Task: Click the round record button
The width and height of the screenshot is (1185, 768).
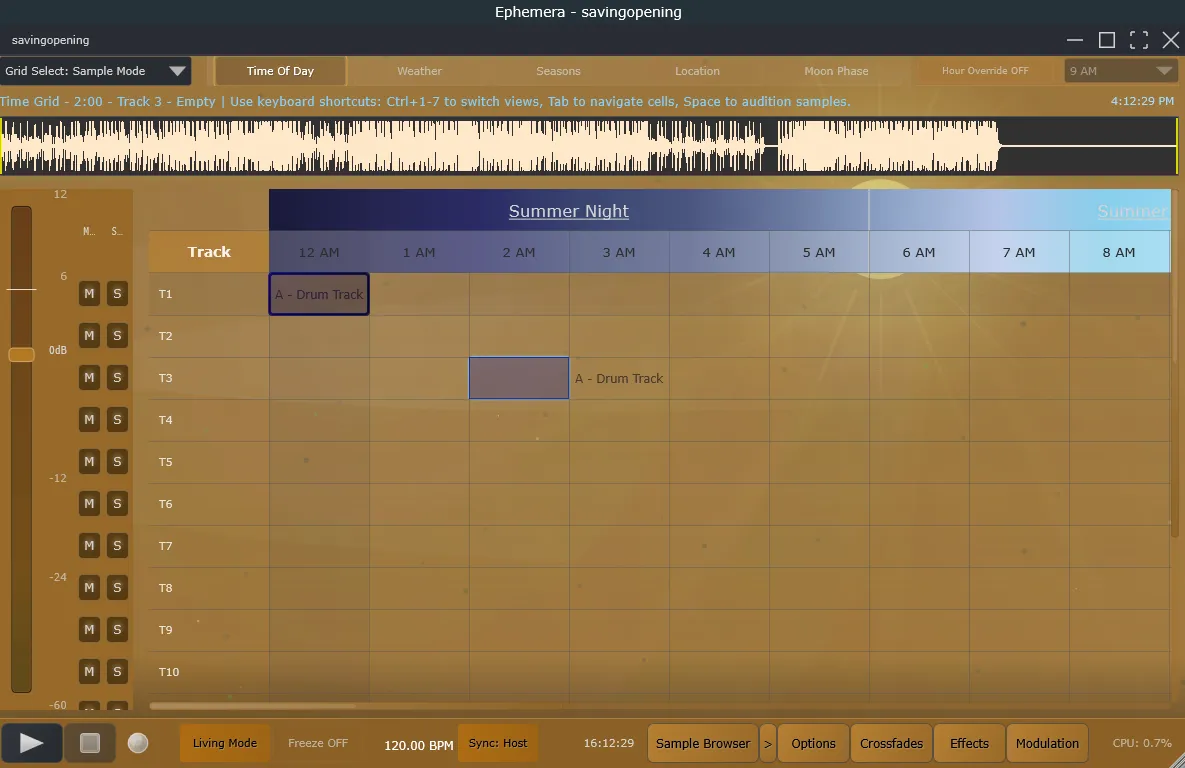Action: pos(138,743)
